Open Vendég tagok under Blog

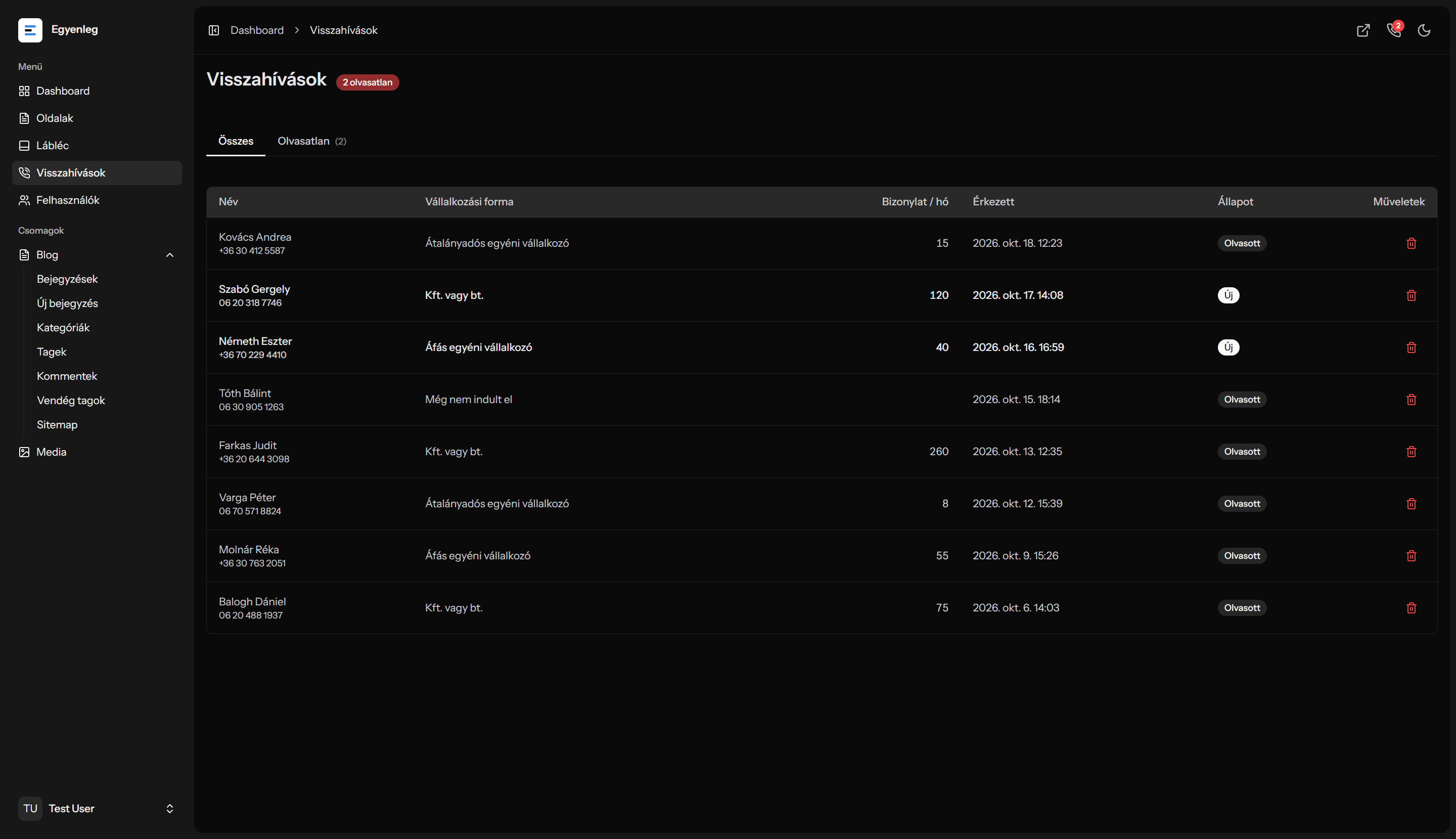point(71,401)
